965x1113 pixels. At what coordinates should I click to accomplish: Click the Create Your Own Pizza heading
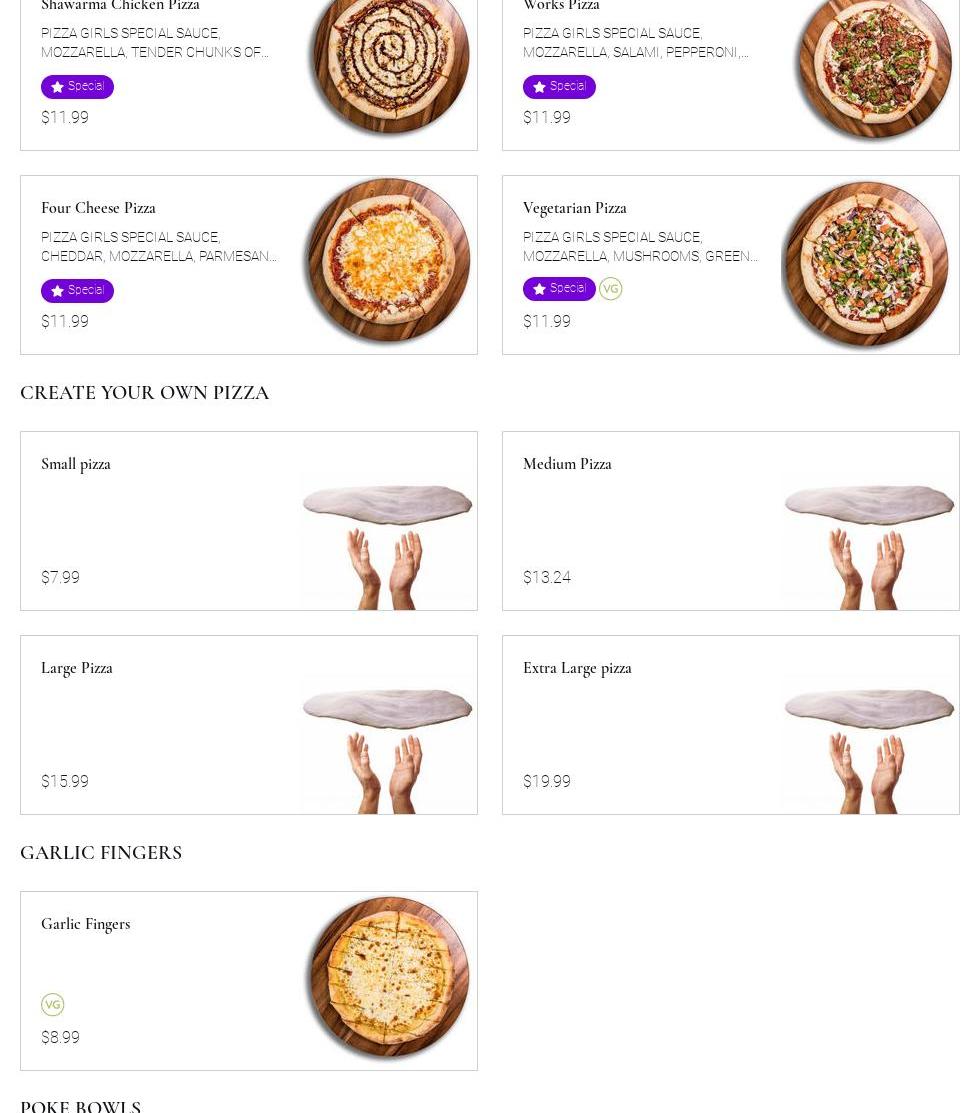pyautogui.click(x=145, y=393)
